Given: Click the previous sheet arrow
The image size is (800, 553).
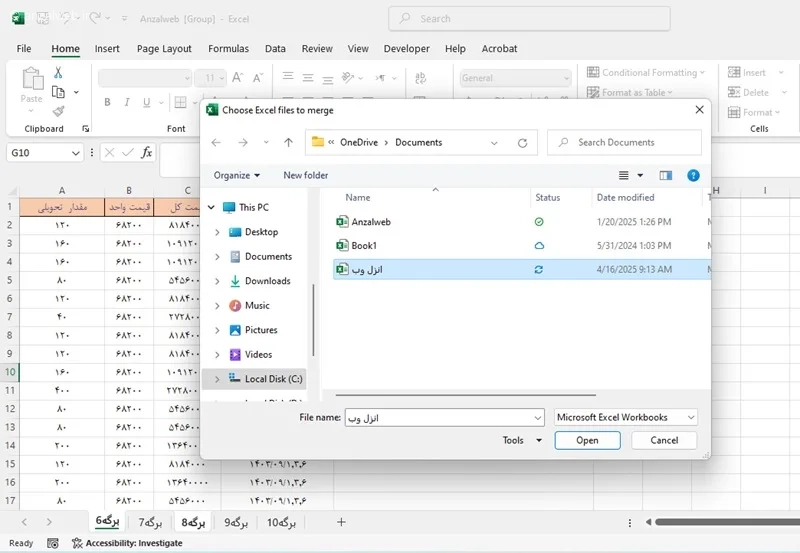Looking at the screenshot, I should click(x=24, y=522).
